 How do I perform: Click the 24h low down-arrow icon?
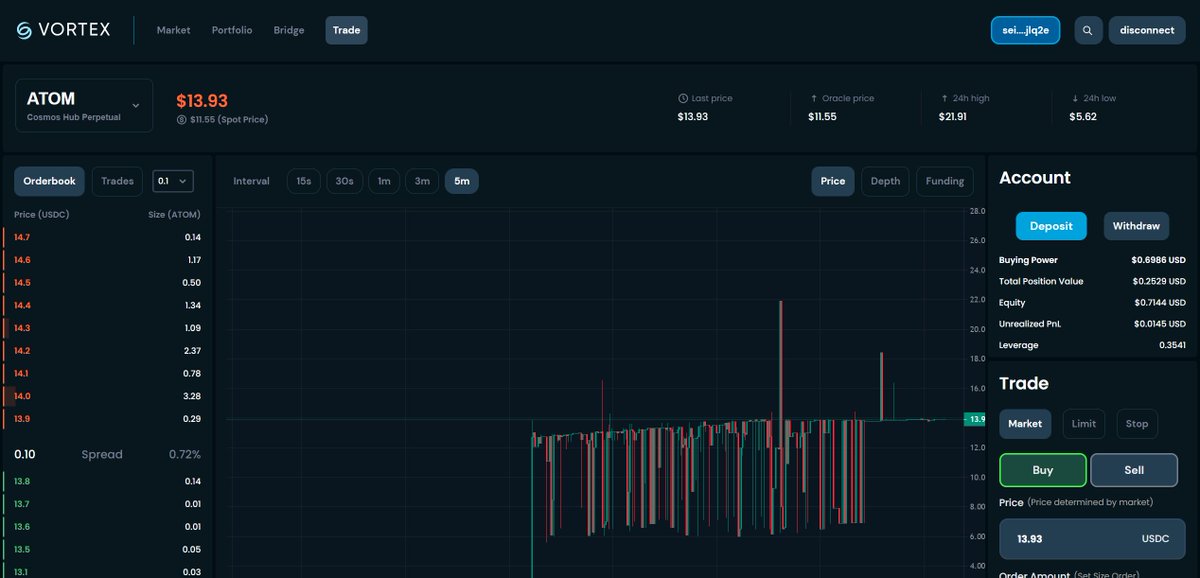[x=1075, y=98]
